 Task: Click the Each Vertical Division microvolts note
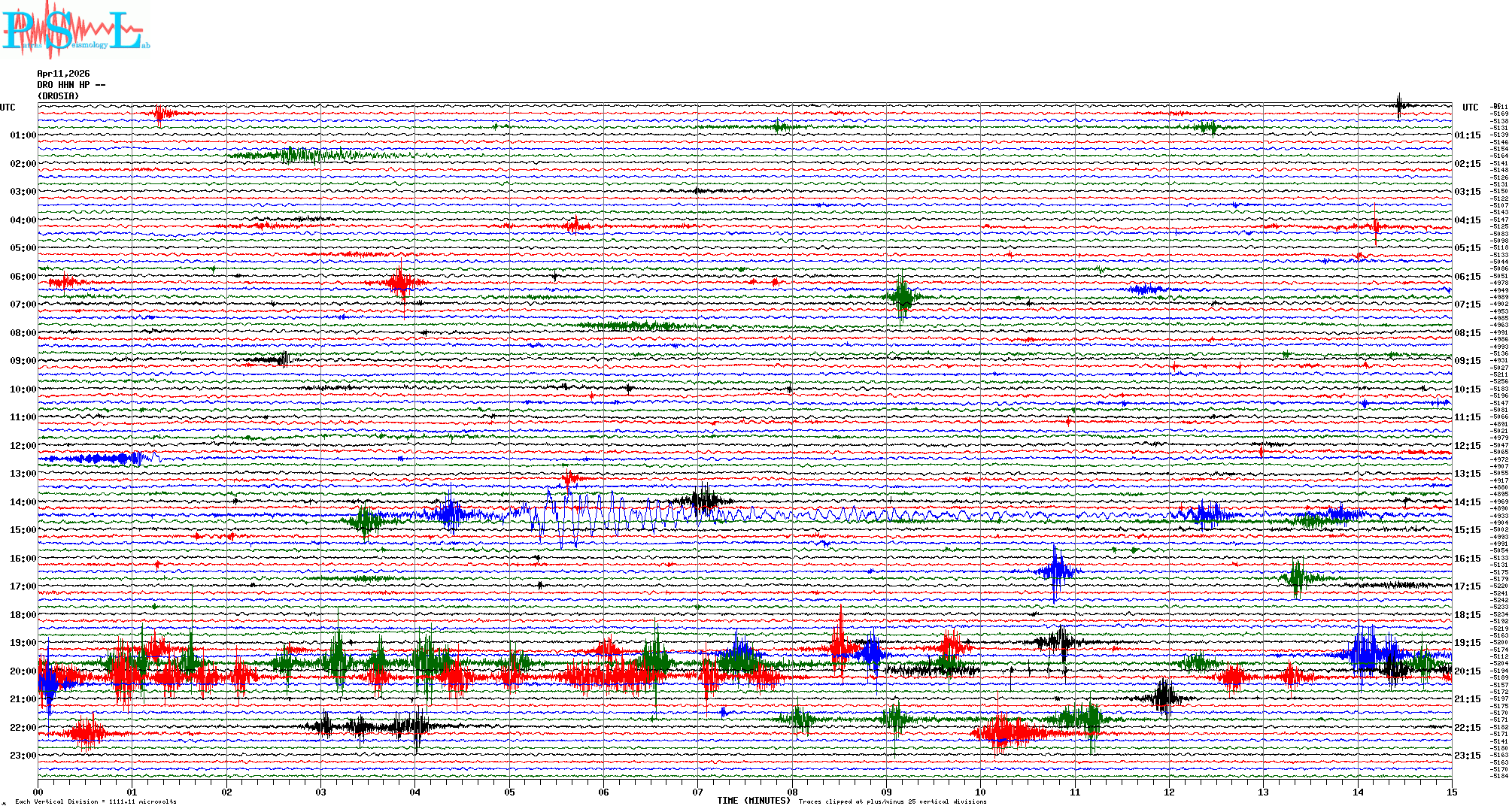click(96, 801)
